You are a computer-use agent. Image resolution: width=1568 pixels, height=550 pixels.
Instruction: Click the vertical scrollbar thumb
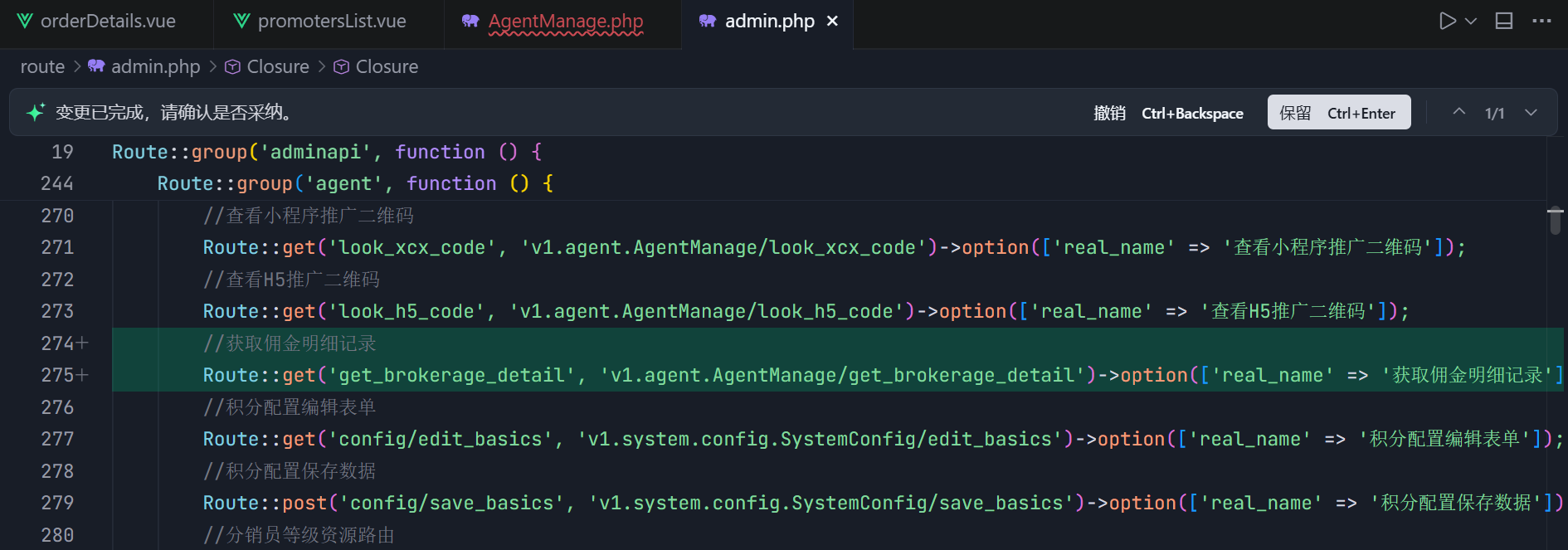tap(1556, 221)
